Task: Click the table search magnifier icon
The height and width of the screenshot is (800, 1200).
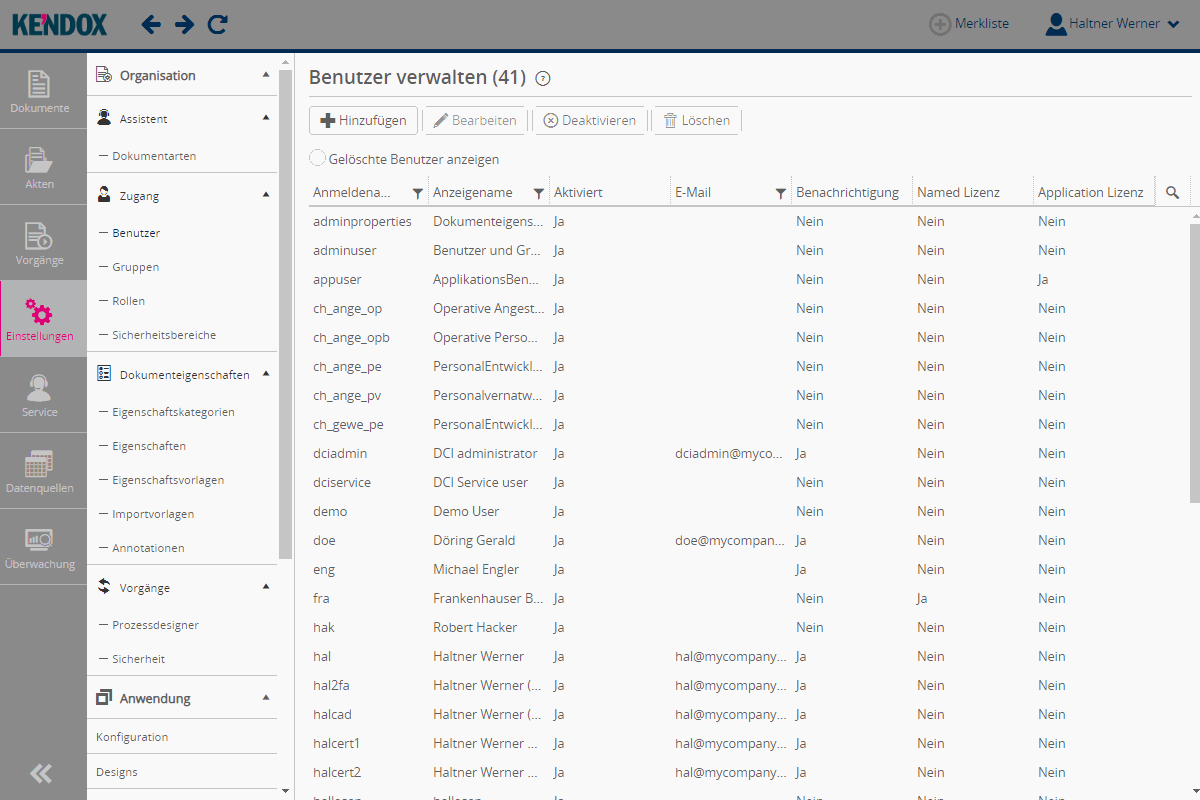Action: coord(1173,193)
